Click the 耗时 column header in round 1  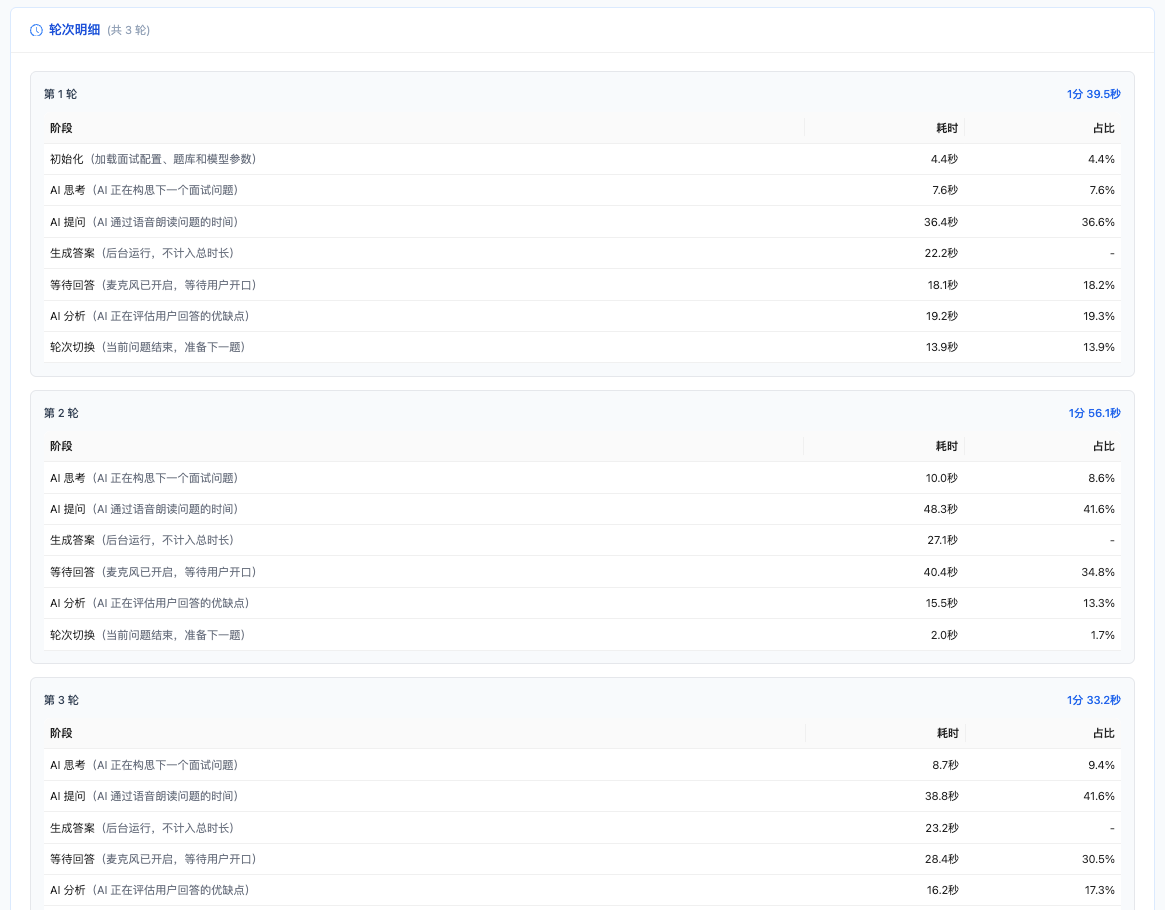946,128
